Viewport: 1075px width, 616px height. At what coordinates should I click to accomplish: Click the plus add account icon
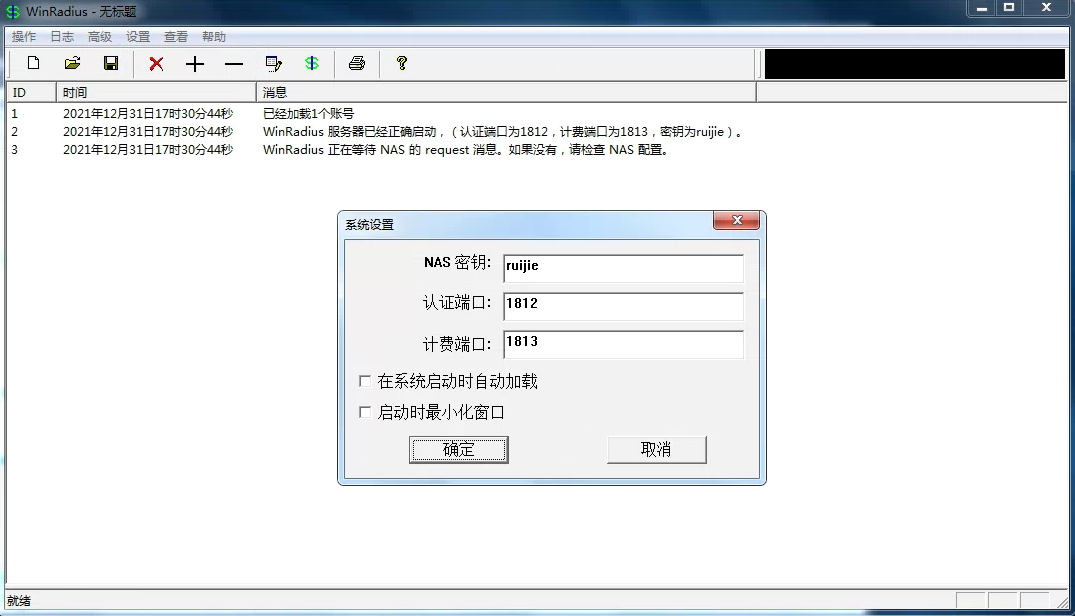pyautogui.click(x=195, y=64)
